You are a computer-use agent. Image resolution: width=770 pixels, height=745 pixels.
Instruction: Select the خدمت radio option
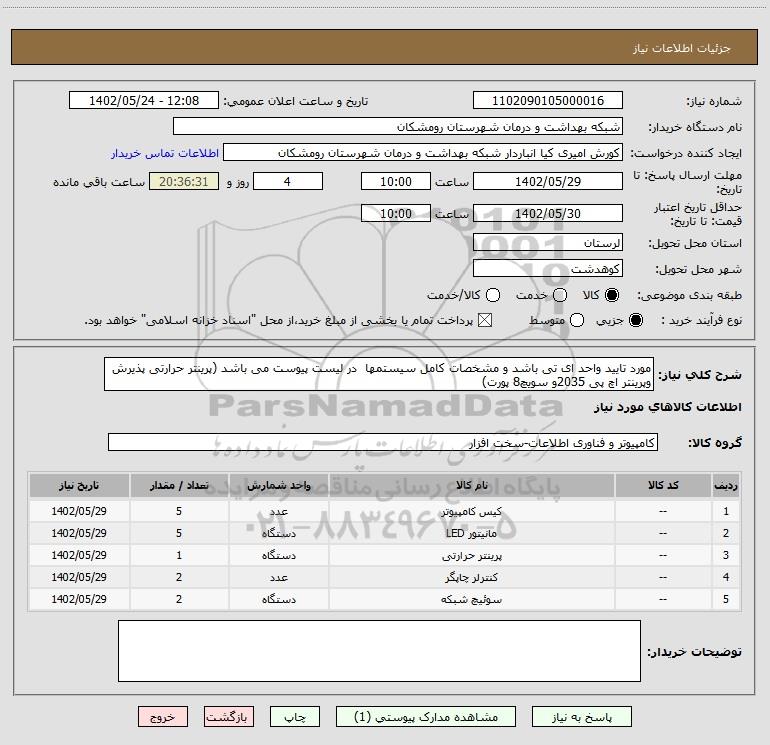559,296
